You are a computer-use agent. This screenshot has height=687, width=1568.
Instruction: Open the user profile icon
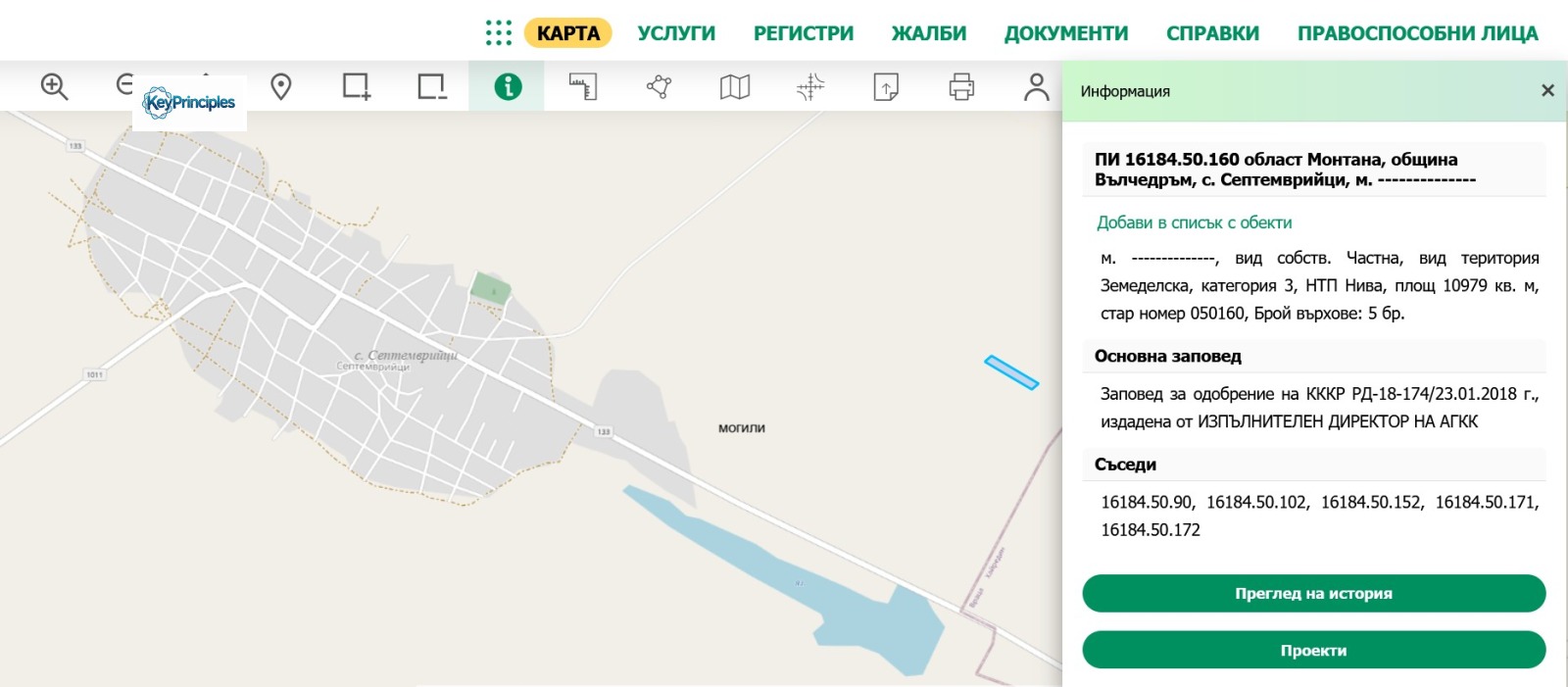(x=1036, y=87)
